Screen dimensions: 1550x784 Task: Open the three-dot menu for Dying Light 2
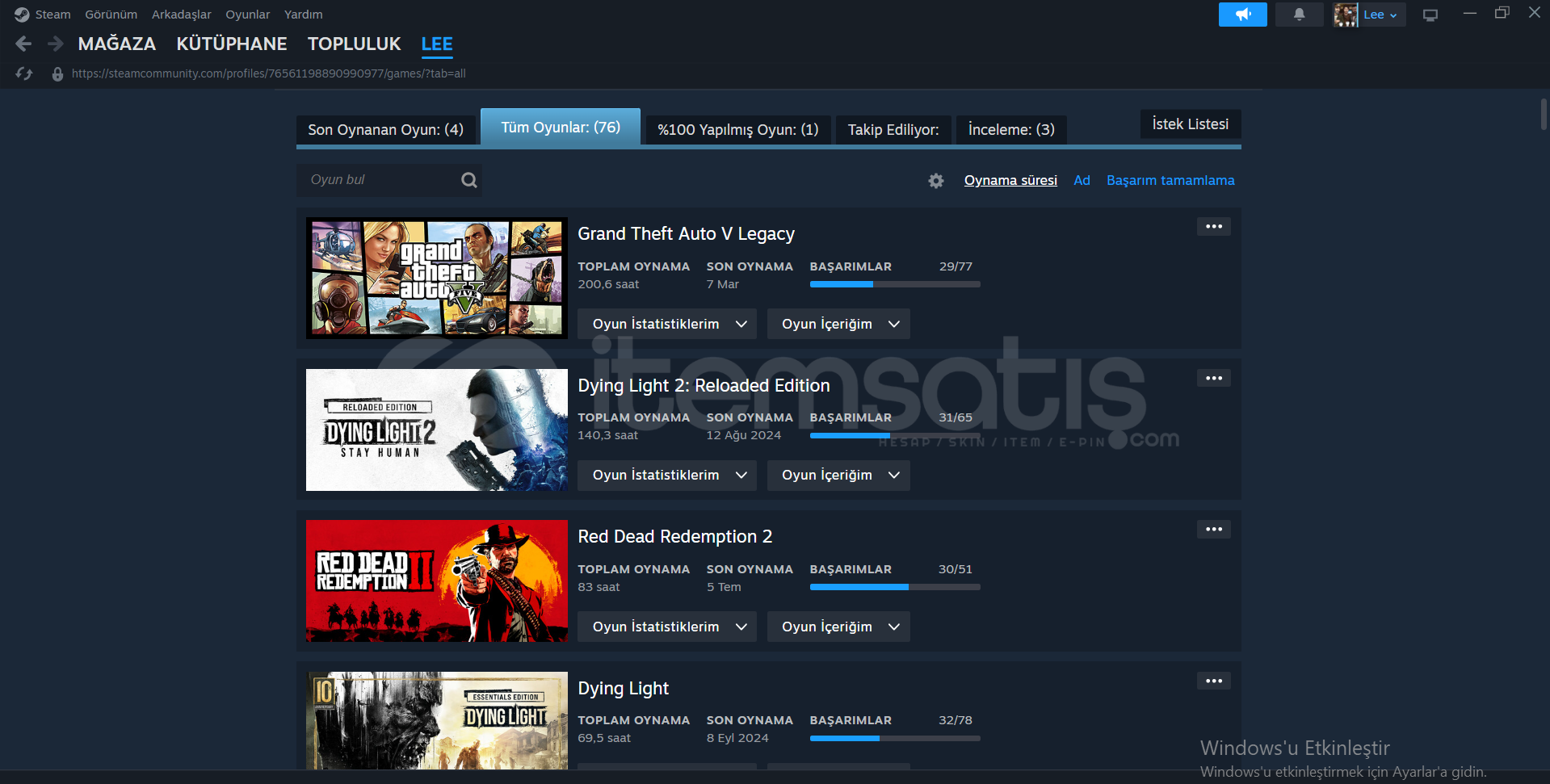[x=1214, y=378]
